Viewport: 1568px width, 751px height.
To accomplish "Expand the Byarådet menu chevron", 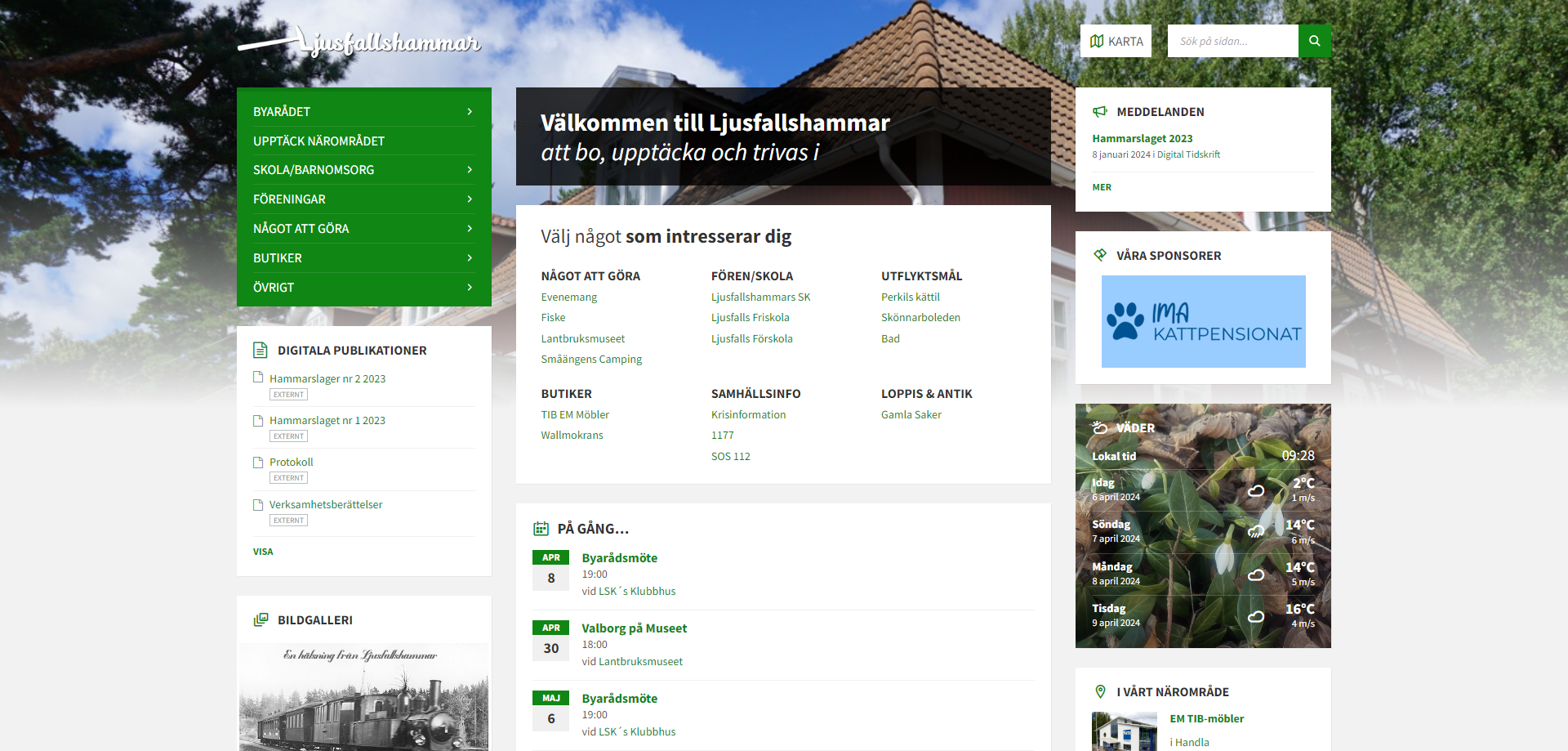I will pyautogui.click(x=470, y=112).
